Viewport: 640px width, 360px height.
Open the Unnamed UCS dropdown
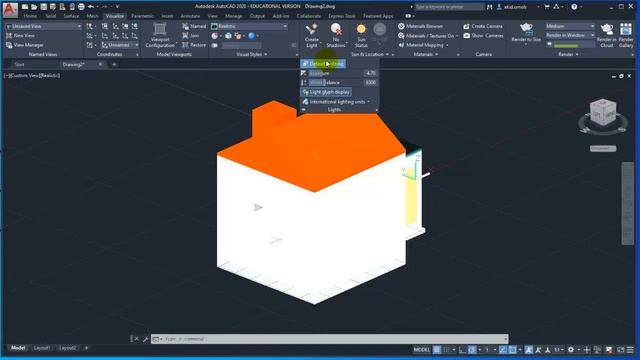120,45
